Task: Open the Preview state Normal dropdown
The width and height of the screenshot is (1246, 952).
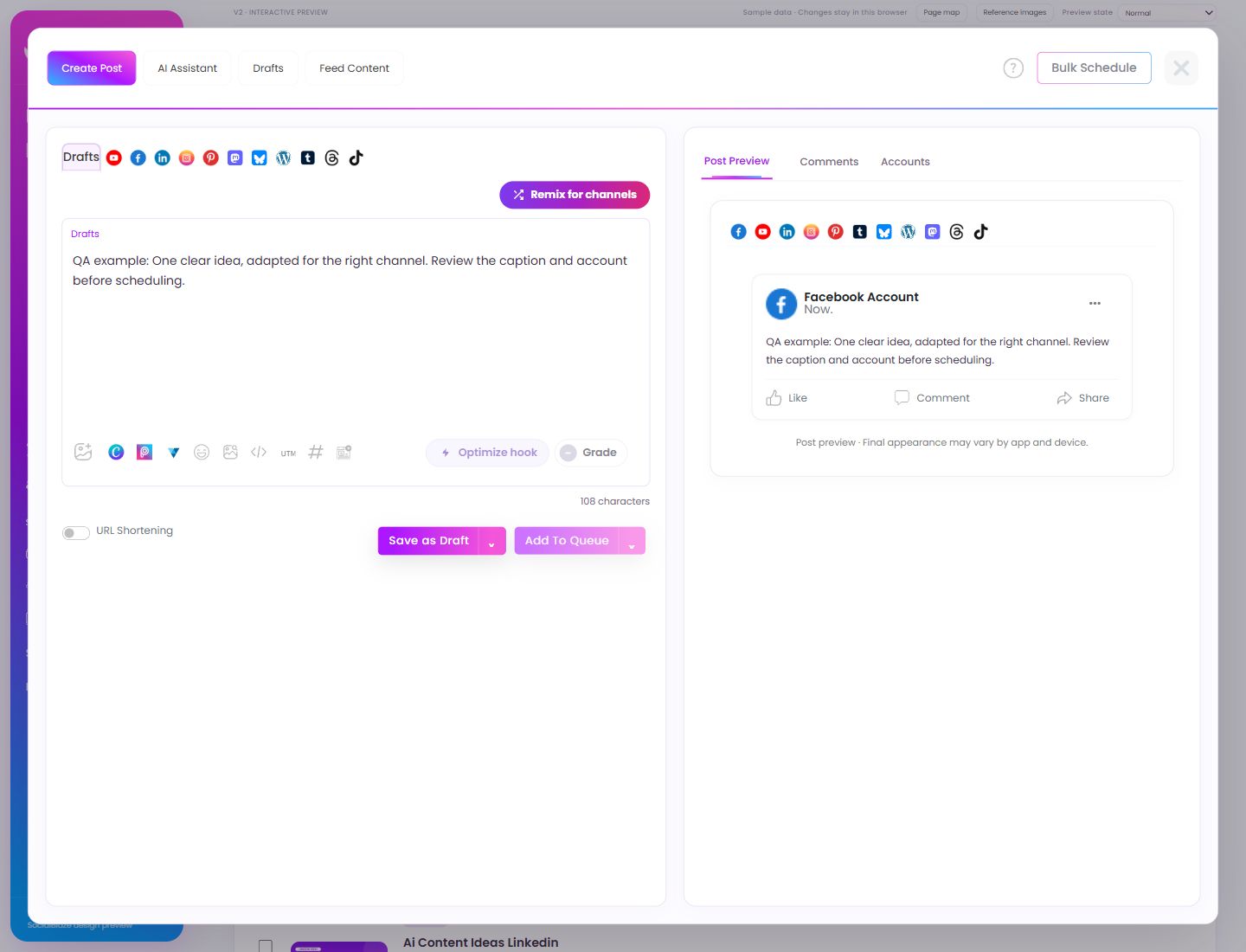Action: pos(1169,12)
